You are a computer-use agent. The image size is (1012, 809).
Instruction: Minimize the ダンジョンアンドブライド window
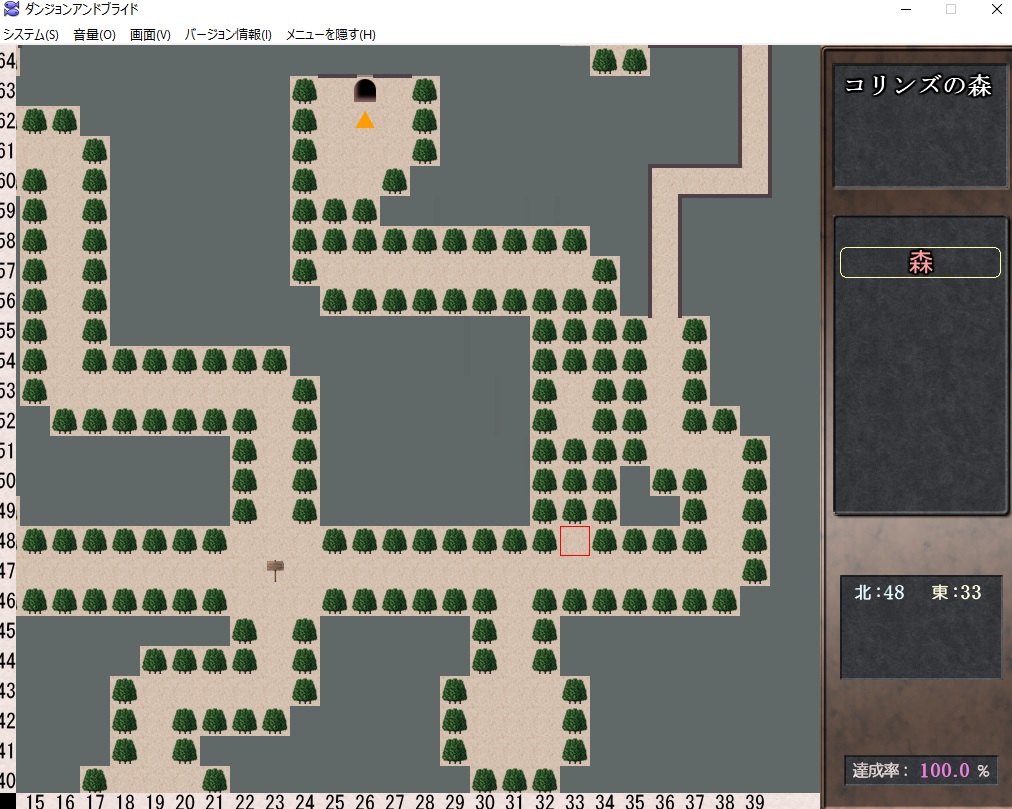pos(906,10)
